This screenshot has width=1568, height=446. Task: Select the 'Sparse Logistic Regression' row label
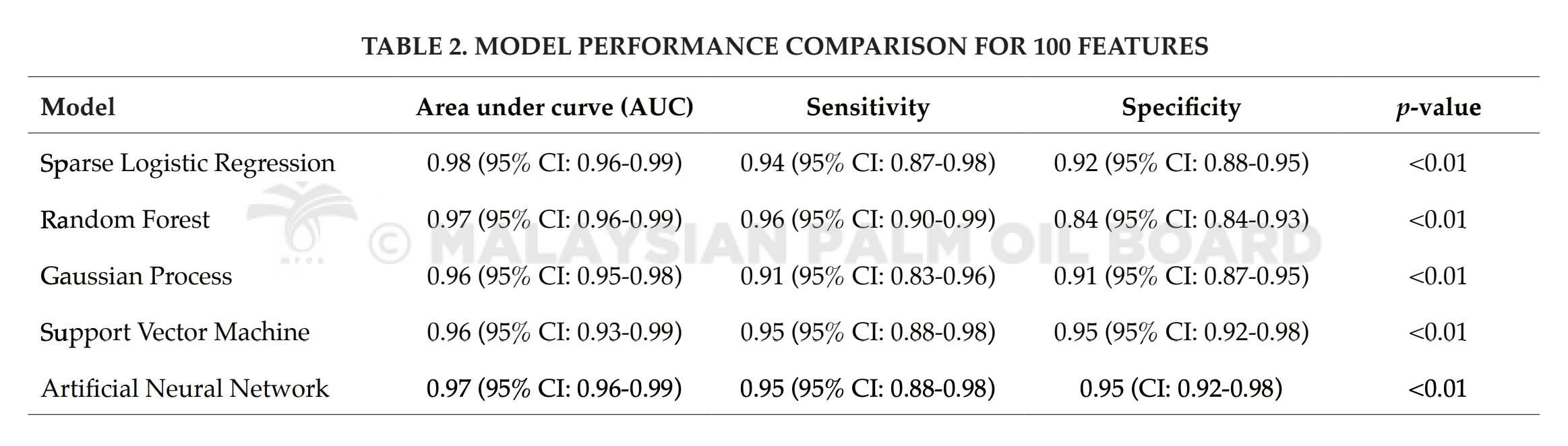(x=187, y=164)
